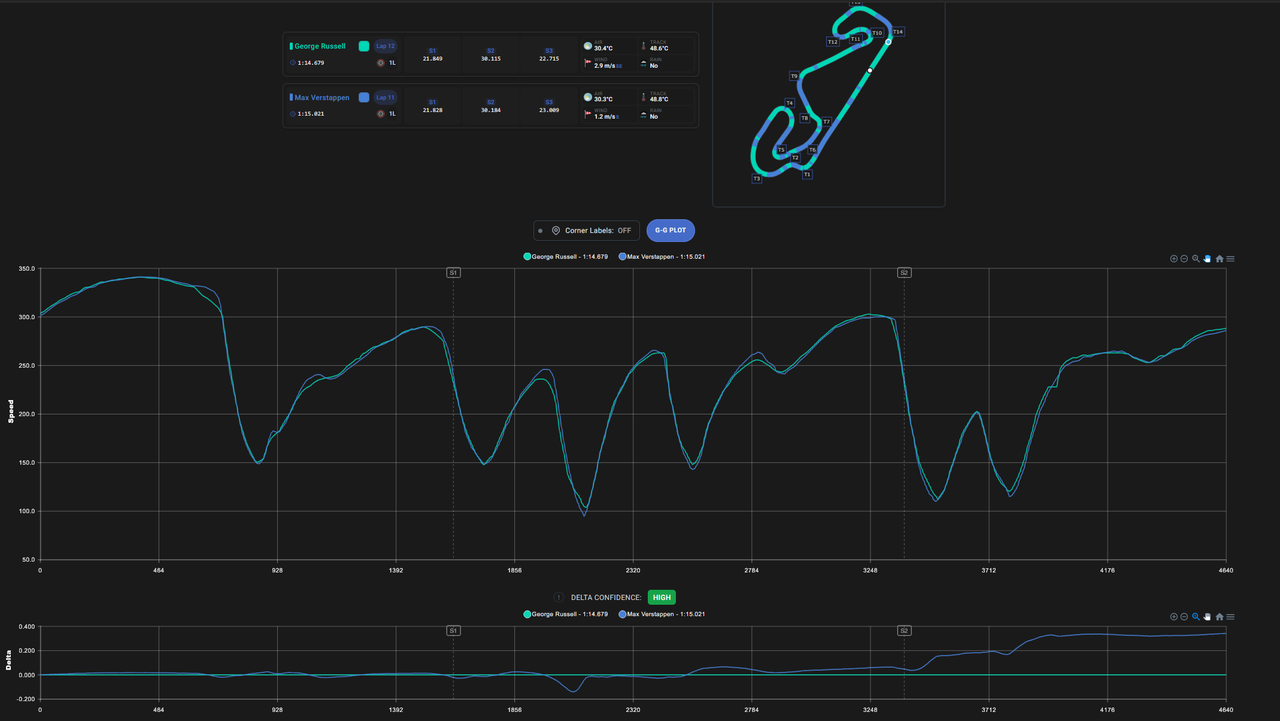Viewport: 1280px width, 721px height.
Task: Click zoom out icon on delta chart
Action: click(x=1184, y=617)
